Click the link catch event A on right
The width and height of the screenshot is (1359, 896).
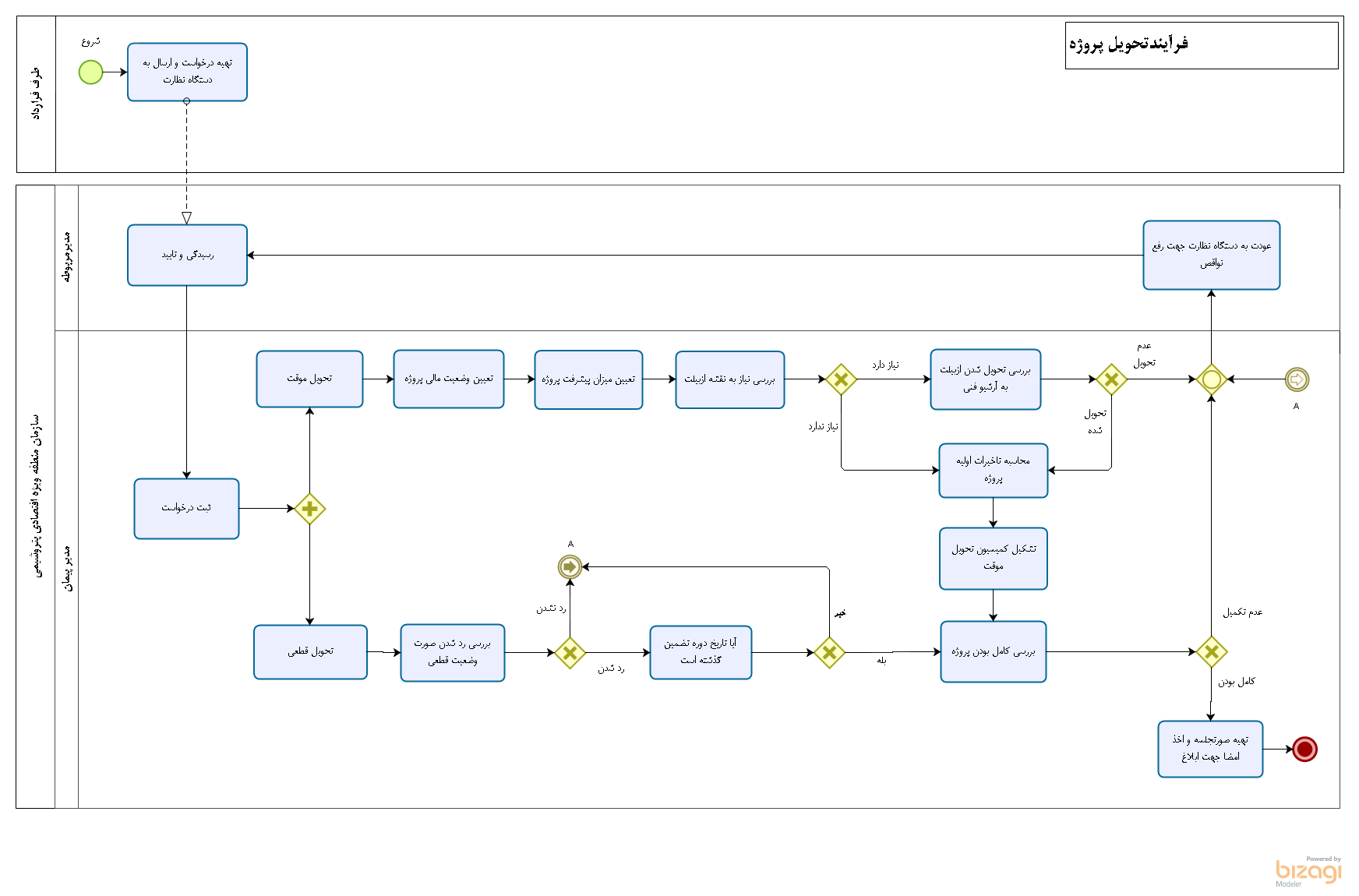click(x=1297, y=379)
